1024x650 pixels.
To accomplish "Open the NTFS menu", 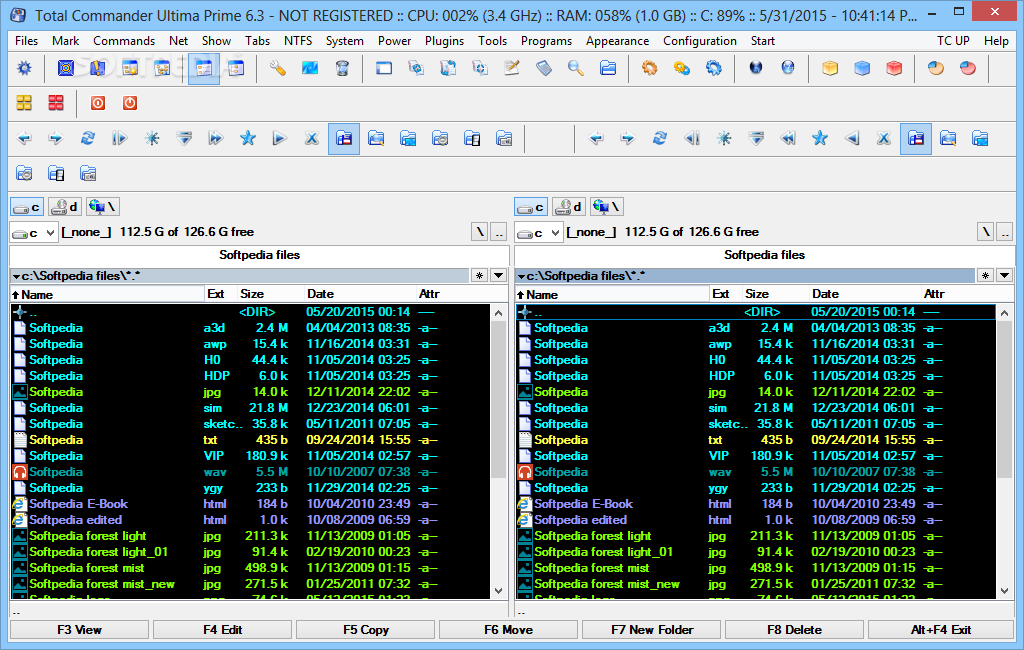I will point(298,41).
